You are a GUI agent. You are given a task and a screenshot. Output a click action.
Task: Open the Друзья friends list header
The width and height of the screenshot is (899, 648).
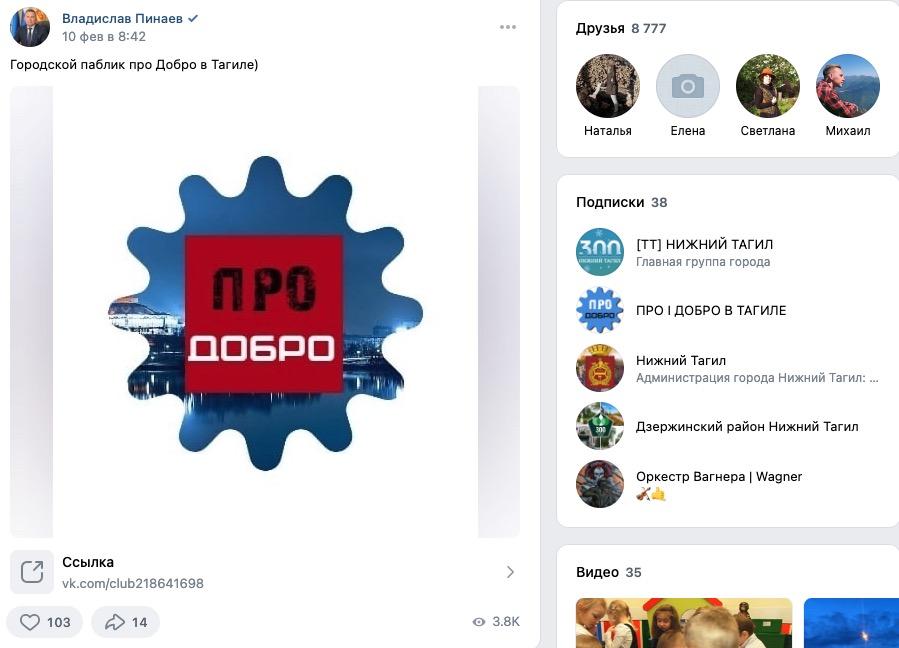(600, 28)
